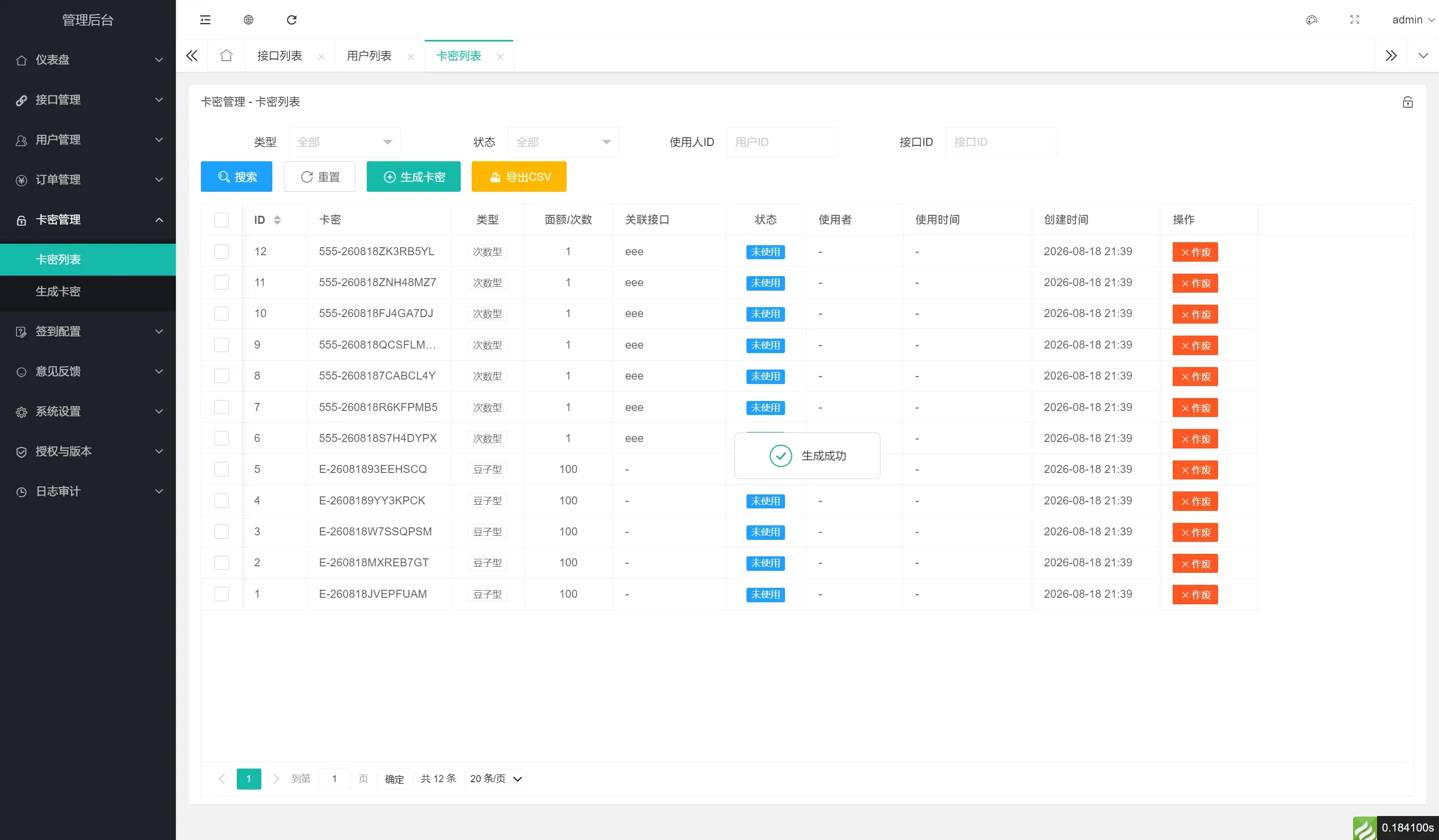Close the 用户列表 tab

click(411, 56)
